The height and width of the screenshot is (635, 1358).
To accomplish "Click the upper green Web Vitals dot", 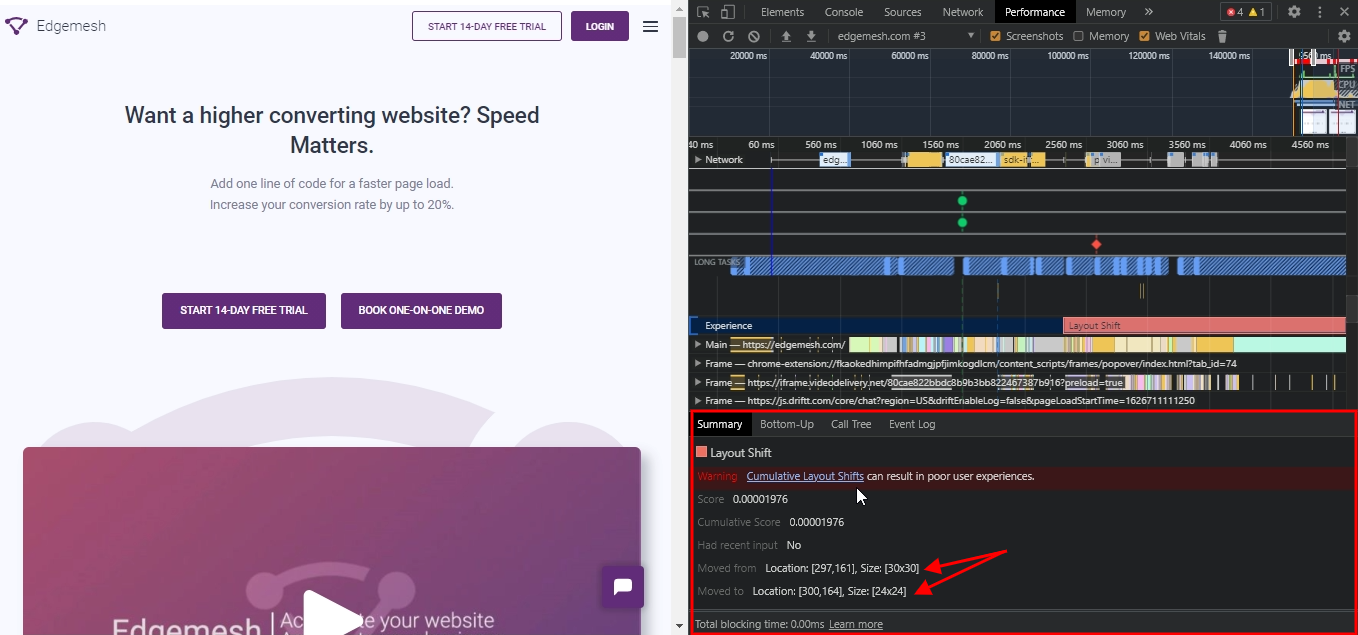I will 962,201.
